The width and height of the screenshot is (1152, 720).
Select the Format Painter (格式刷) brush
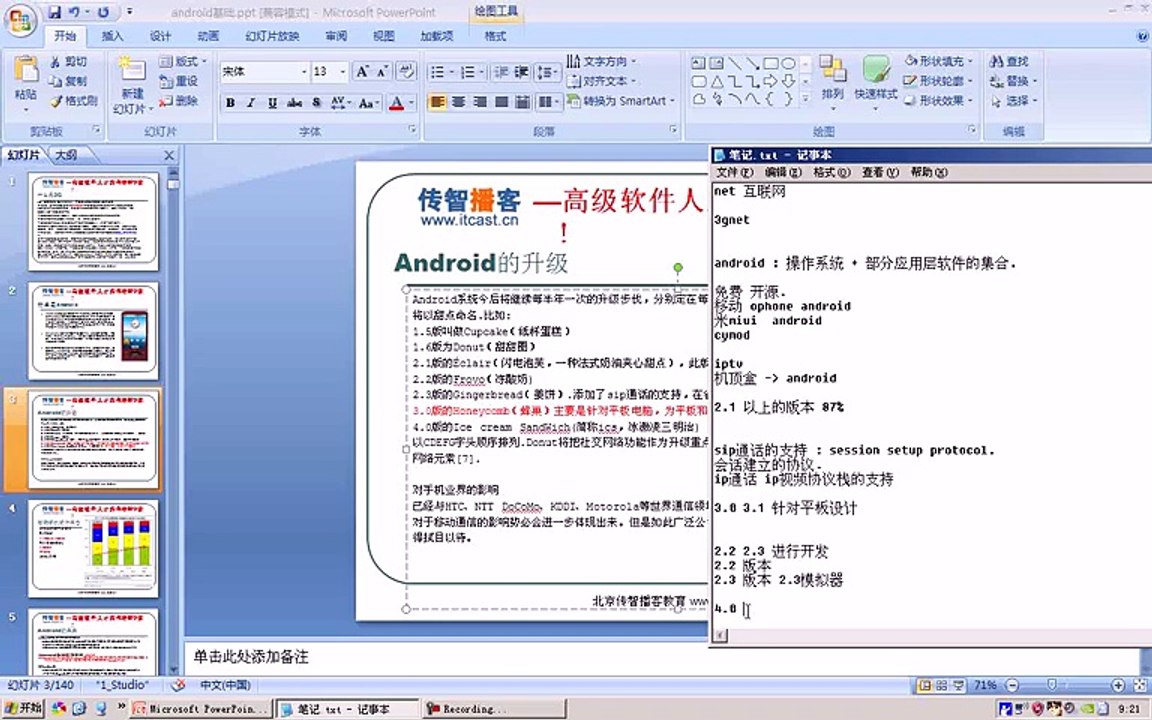pos(73,101)
